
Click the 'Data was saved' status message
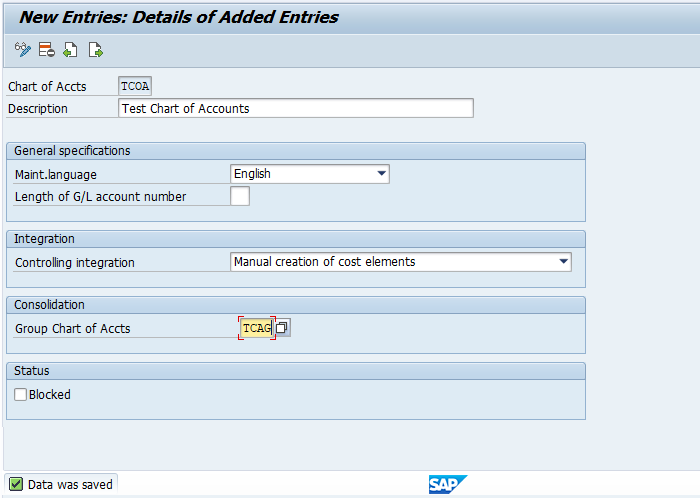coord(70,484)
